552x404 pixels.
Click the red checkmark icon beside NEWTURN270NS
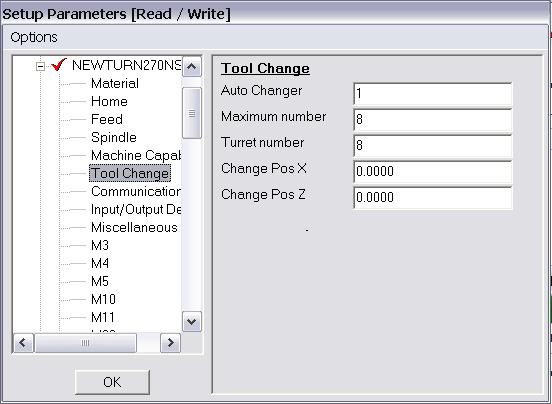click(x=59, y=65)
